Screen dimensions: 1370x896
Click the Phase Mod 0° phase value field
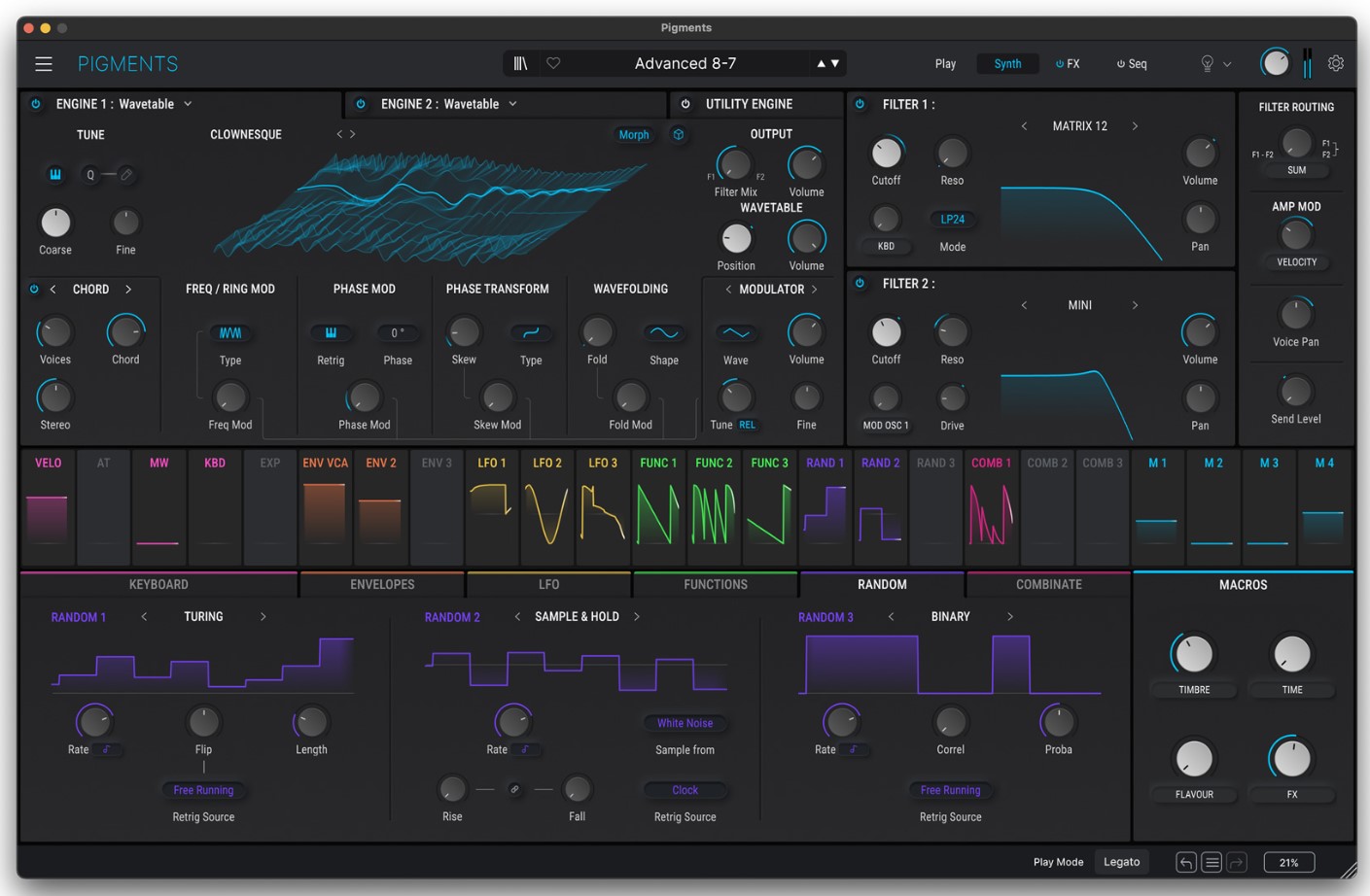point(398,333)
